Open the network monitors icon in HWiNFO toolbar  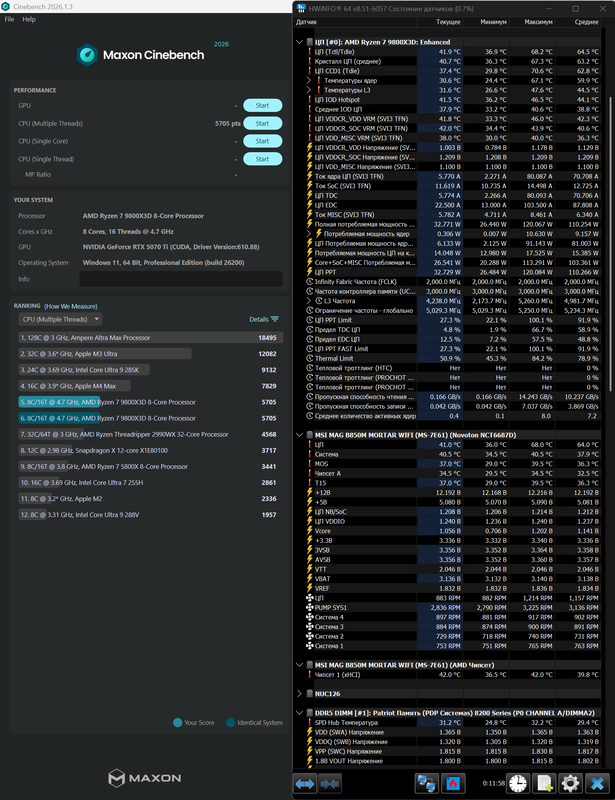click(426, 783)
